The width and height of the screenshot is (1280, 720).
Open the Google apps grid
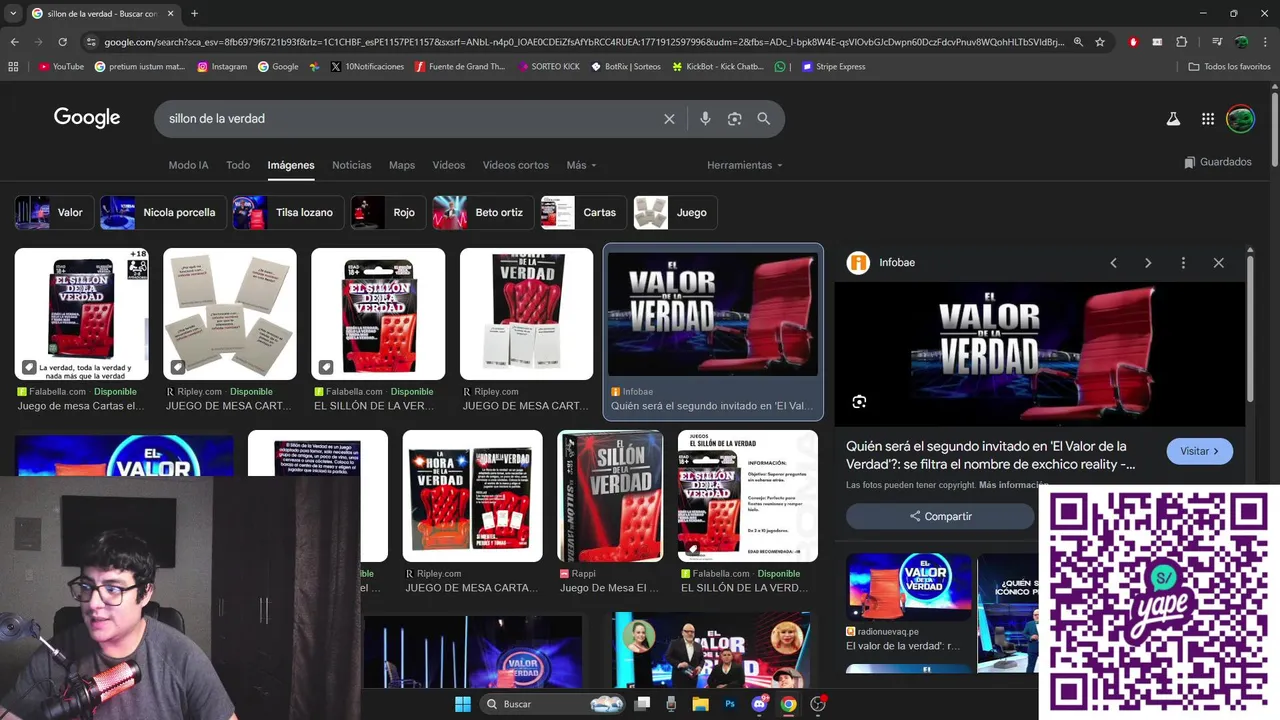coord(1208,119)
